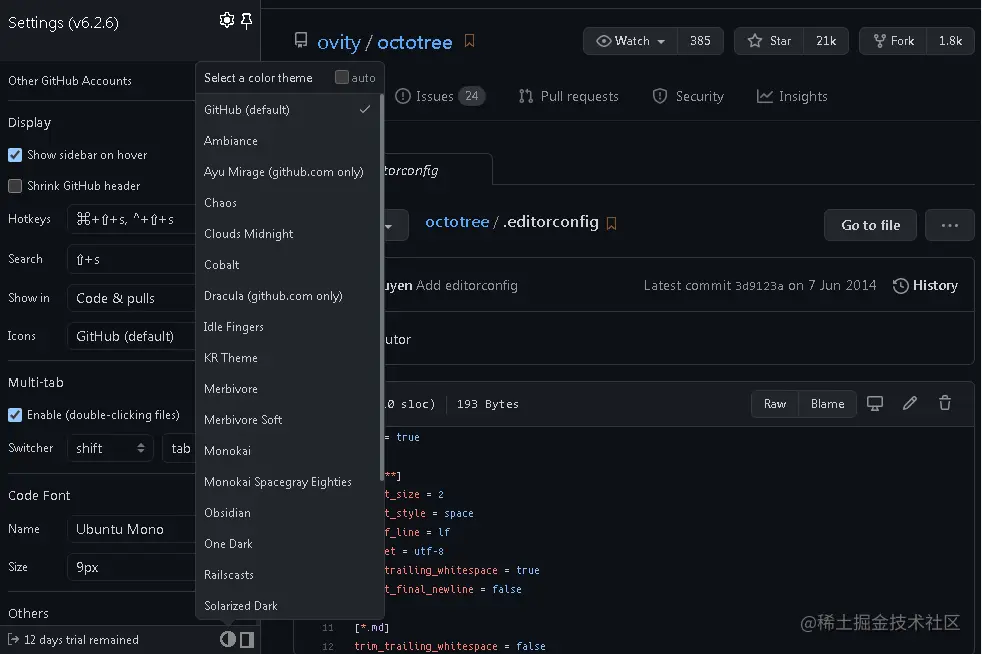Click octotree breadcrumb link before .editorconfig
Viewport: 982px width, 654px height.
[457, 222]
